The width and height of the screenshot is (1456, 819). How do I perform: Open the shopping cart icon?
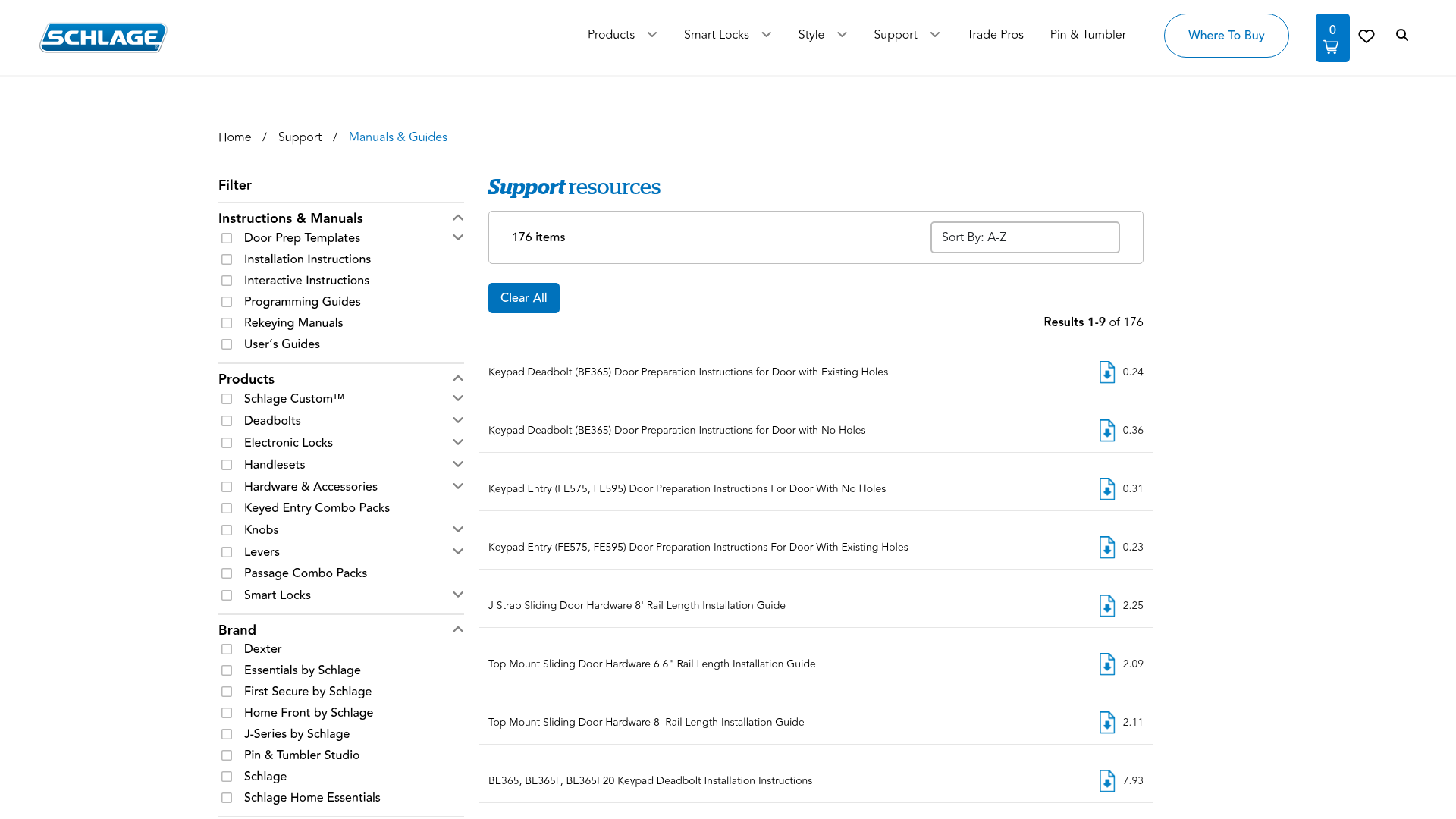[1332, 38]
